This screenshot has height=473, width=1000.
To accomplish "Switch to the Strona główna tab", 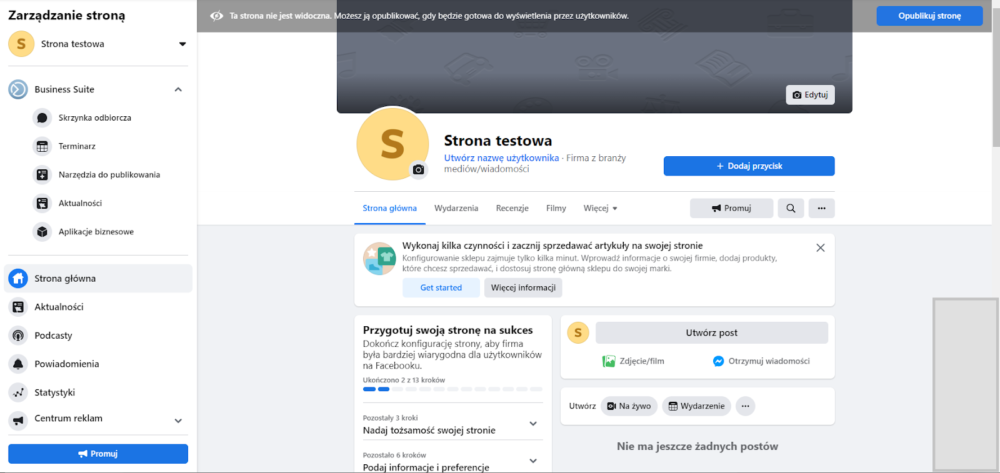I will tap(390, 208).
